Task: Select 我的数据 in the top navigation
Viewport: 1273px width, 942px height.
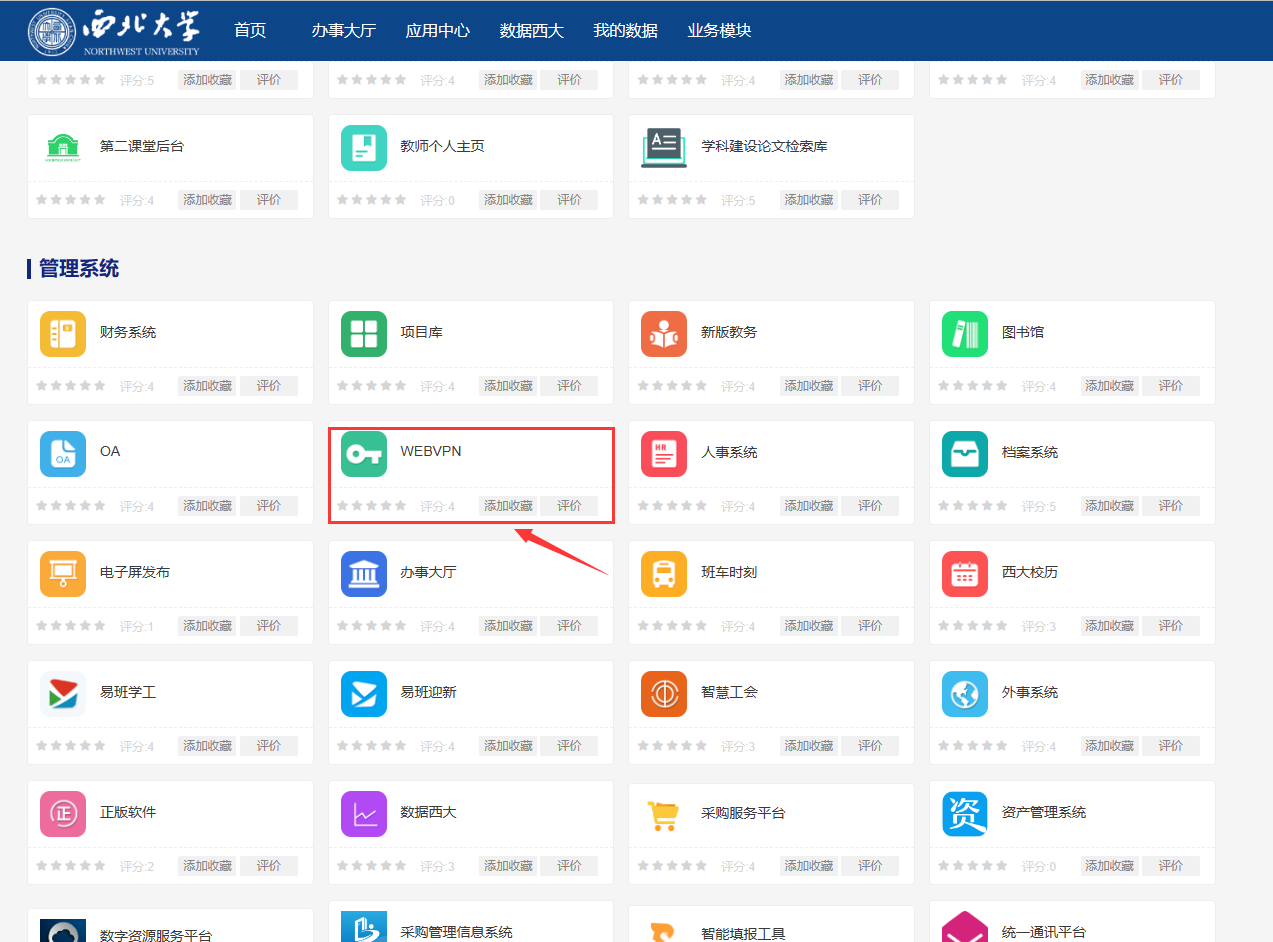Action: (625, 31)
